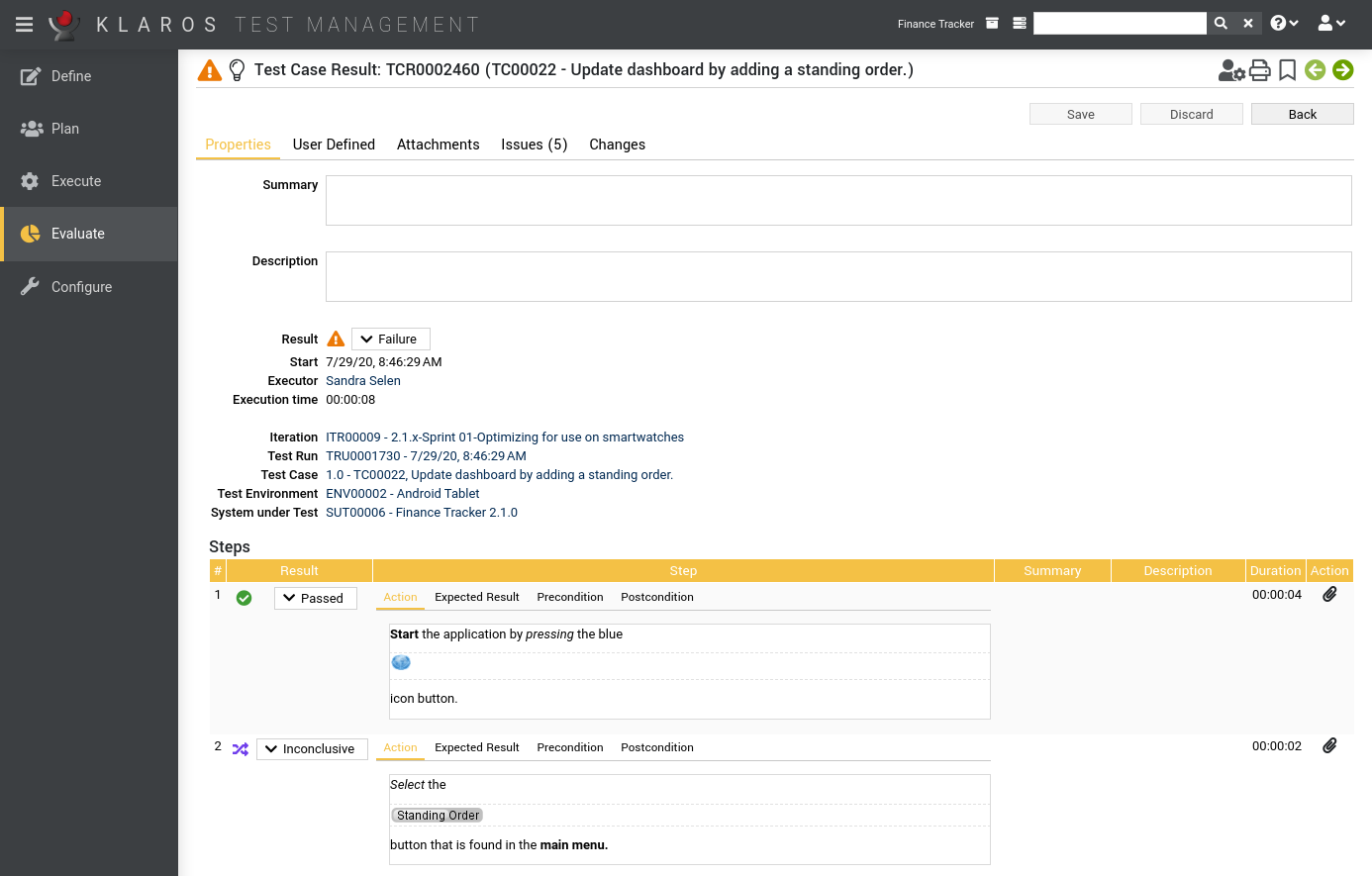Screen dimensions: 1372x876
Task: Change the Result from Failure dropdown
Action: click(x=390, y=339)
